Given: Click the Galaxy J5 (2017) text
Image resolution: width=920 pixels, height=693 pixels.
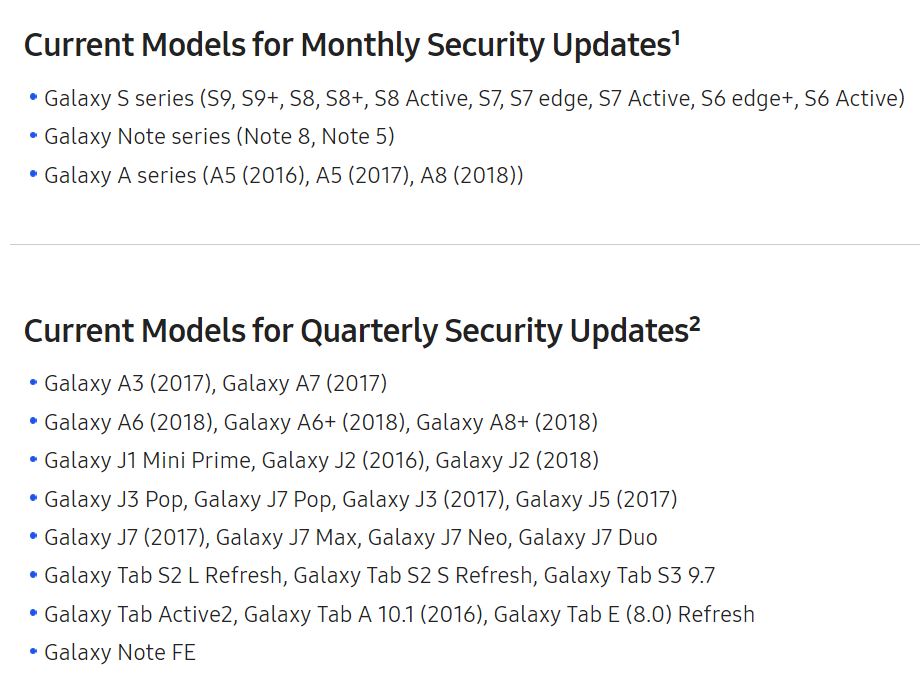Looking at the screenshot, I should tap(596, 499).
